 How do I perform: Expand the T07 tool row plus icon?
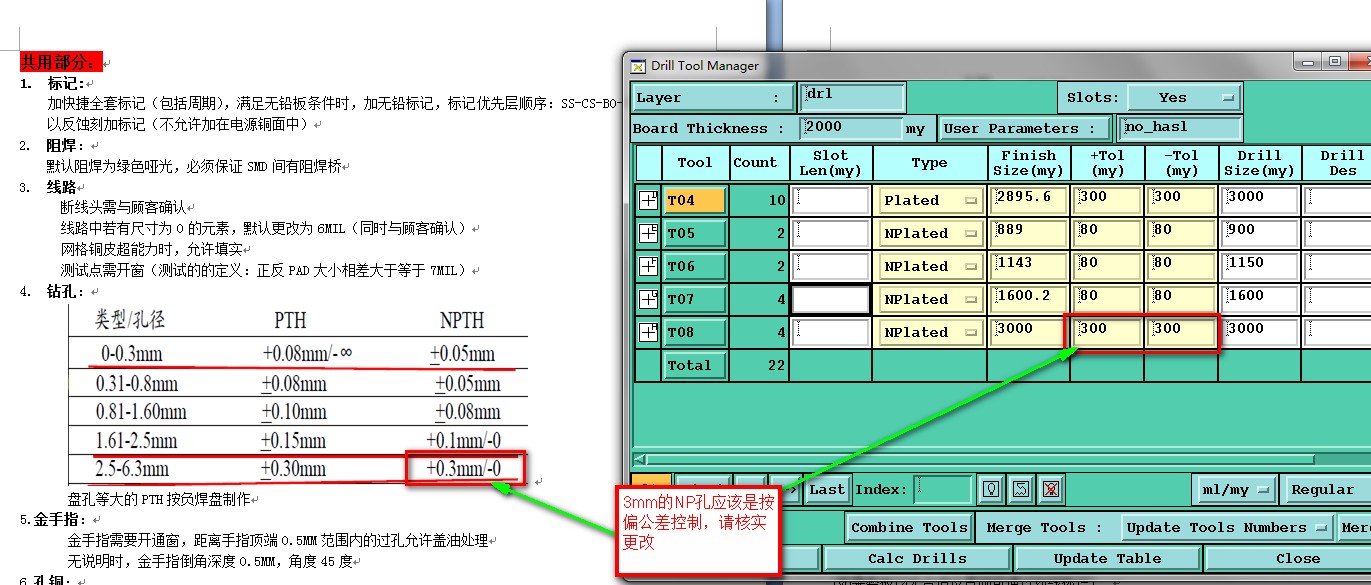(648, 300)
